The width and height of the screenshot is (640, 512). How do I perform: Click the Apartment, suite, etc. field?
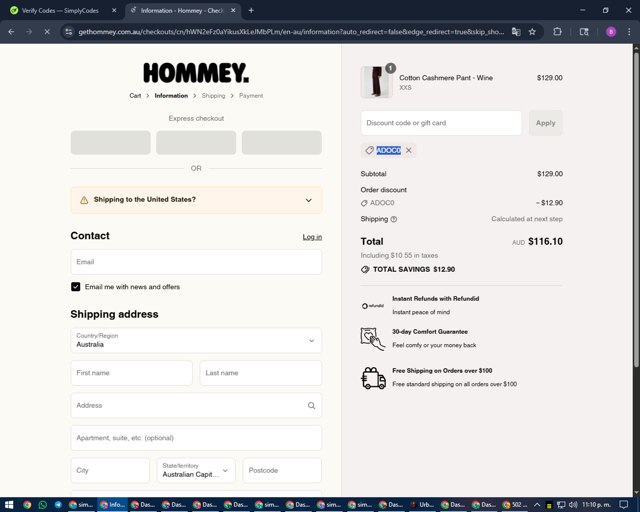(196, 438)
